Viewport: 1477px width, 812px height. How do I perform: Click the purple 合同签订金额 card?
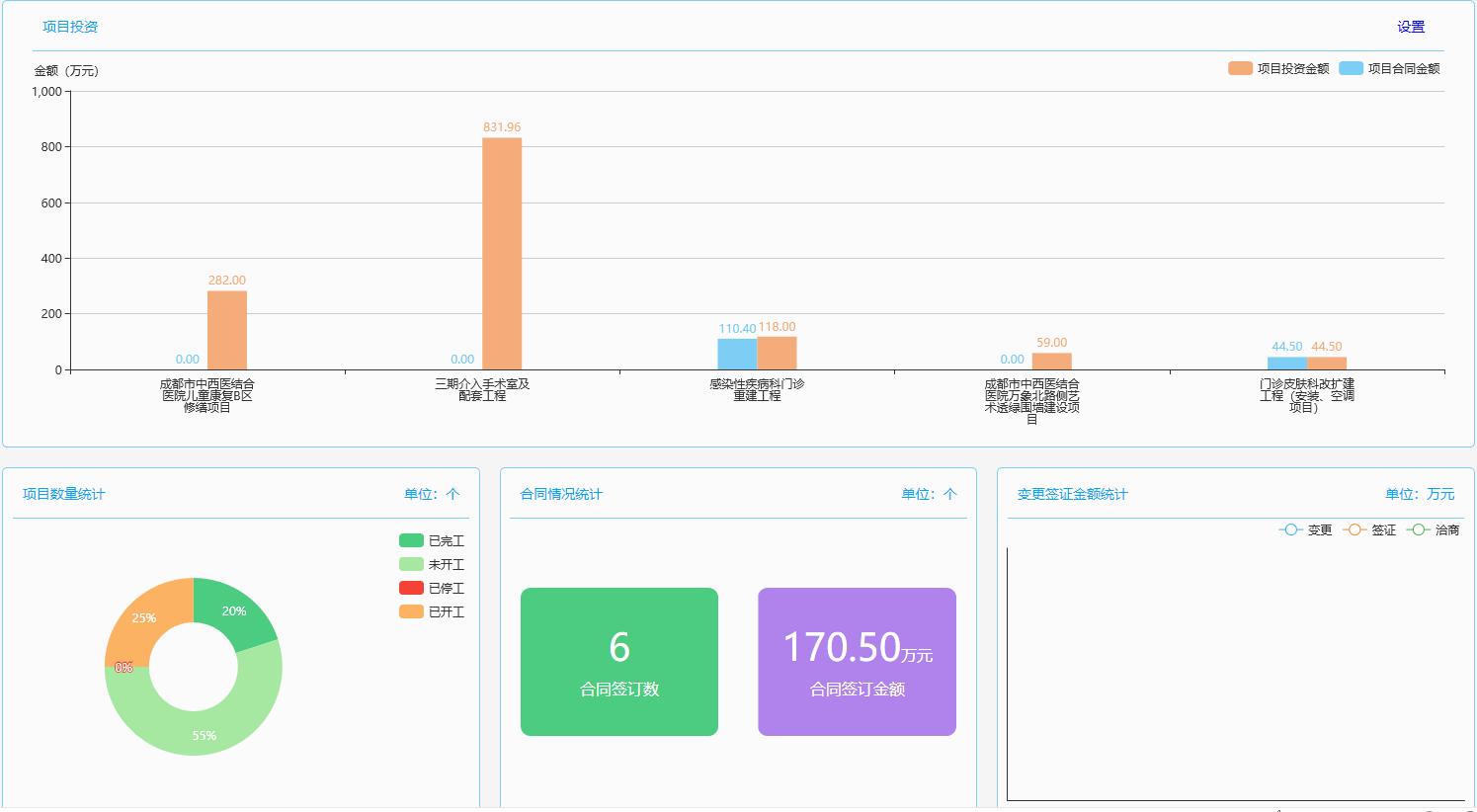[857, 662]
